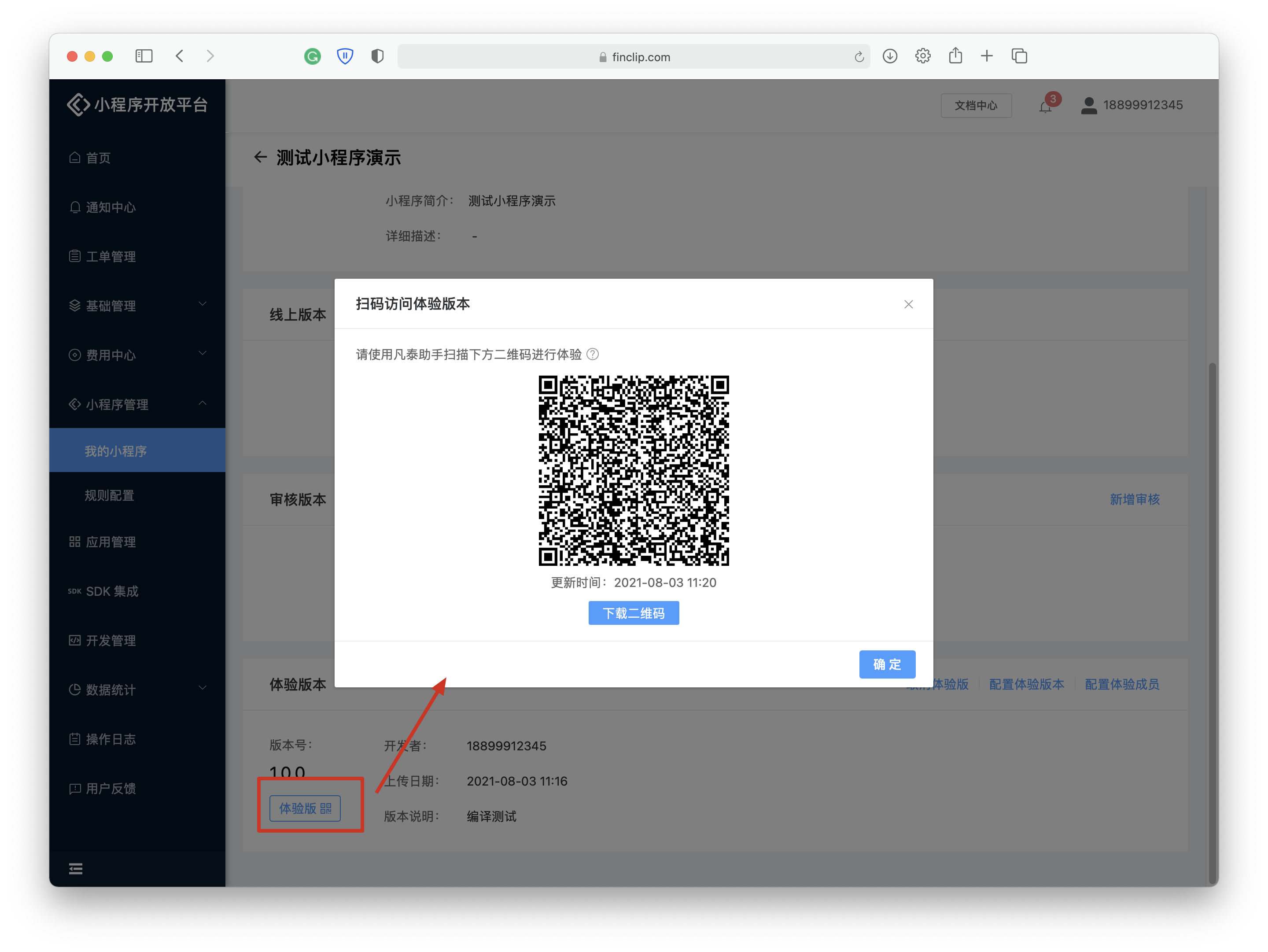This screenshot has width=1268, height=952.
Task: Open Safari tab overview icon
Action: click(x=1019, y=56)
